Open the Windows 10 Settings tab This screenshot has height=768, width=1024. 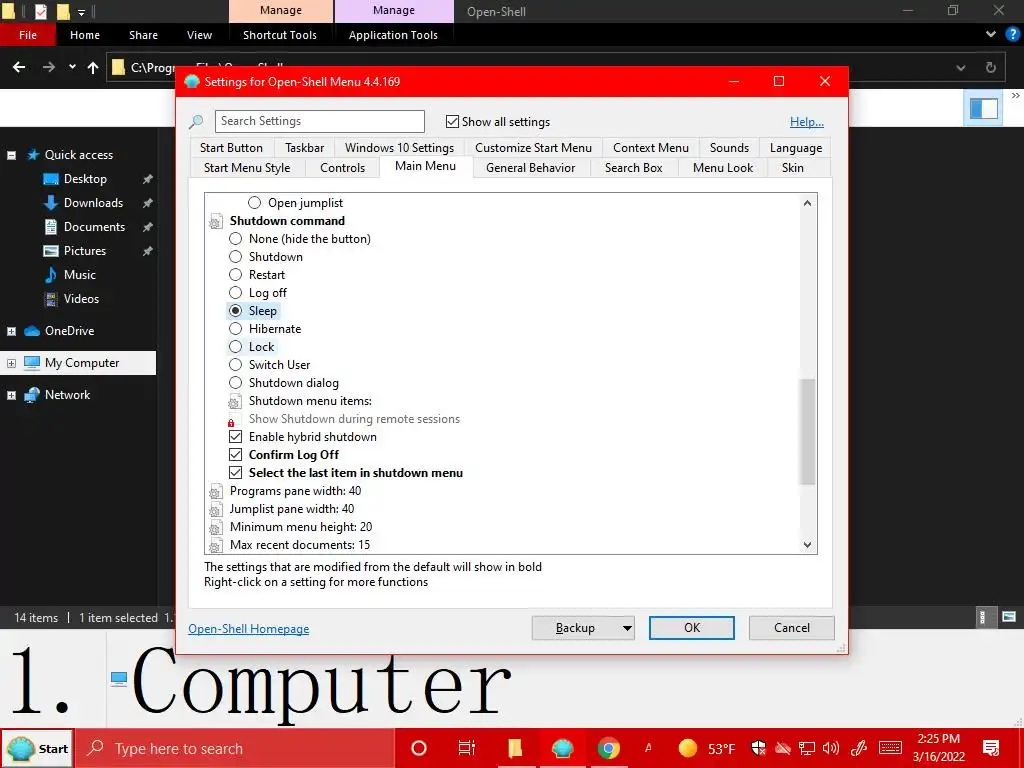(400, 148)
